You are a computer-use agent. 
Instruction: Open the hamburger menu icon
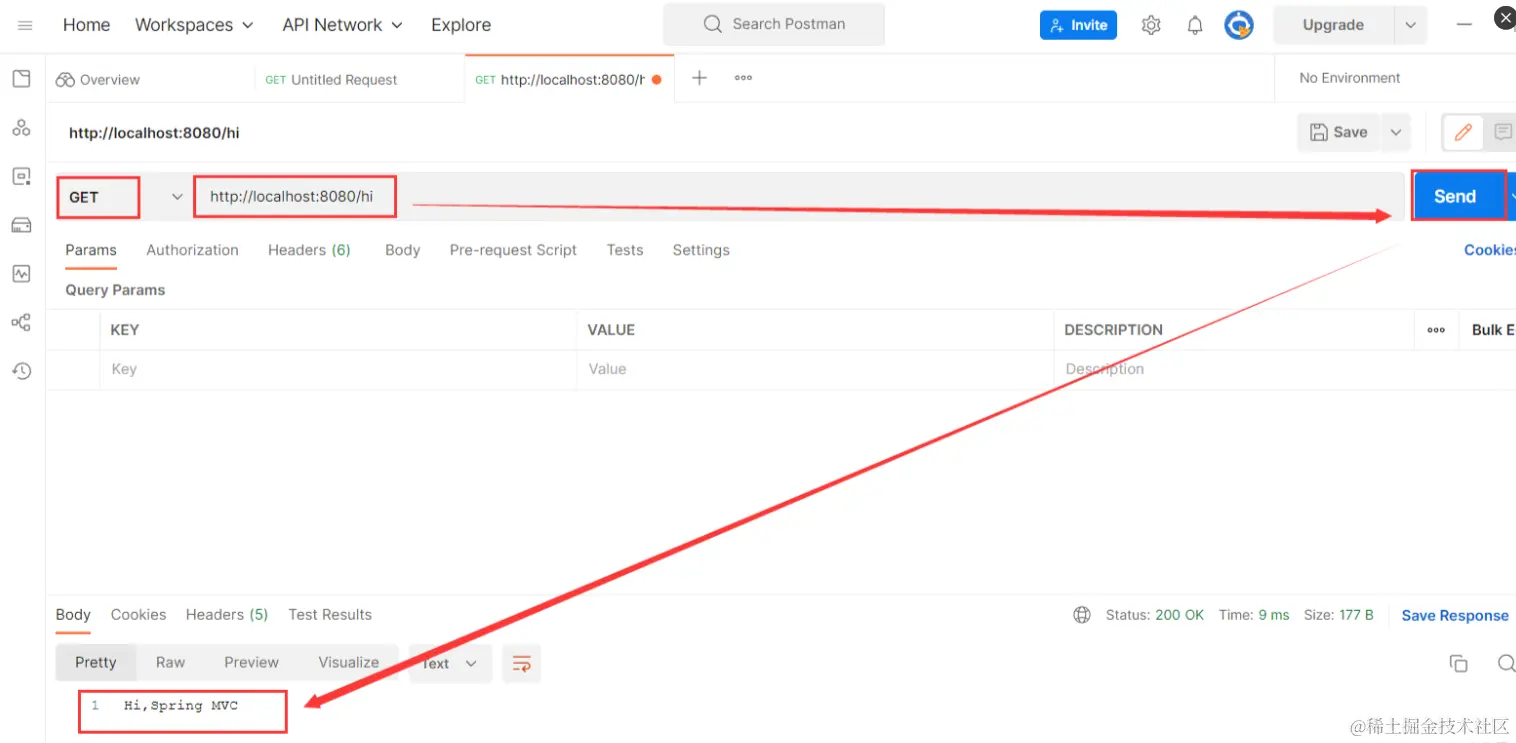25,25
